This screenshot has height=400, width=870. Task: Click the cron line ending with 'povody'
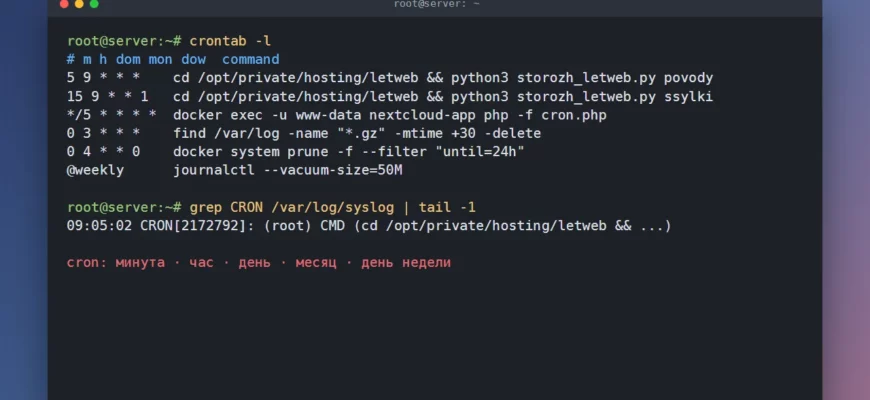(x=390, y=78)
